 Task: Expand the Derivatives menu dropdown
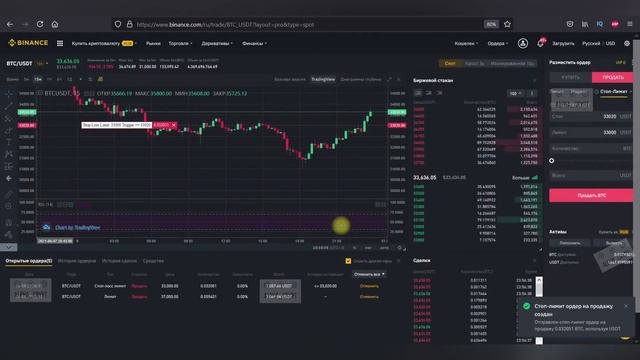tap(217, 43)
